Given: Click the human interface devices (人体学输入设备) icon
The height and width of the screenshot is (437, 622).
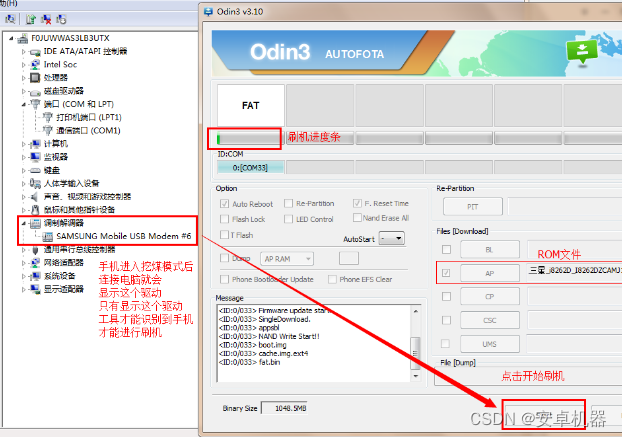Looking at the screenshot, I should pos(35,183).
